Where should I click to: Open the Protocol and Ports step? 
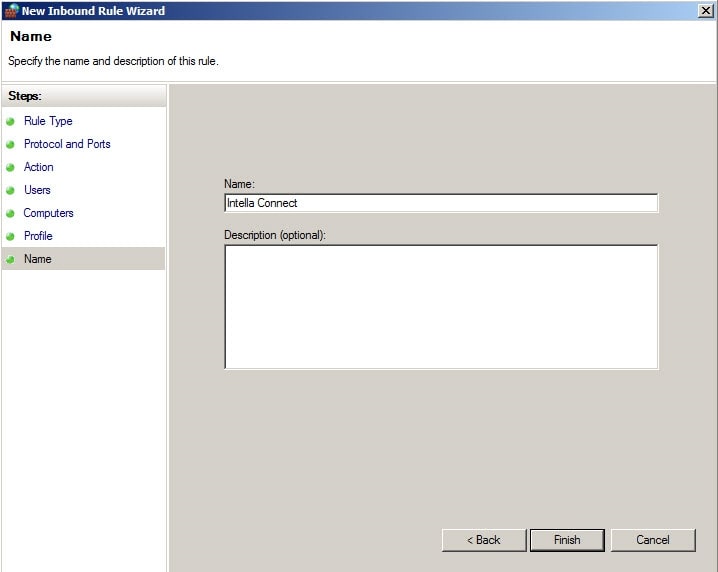tap(67, 144)
